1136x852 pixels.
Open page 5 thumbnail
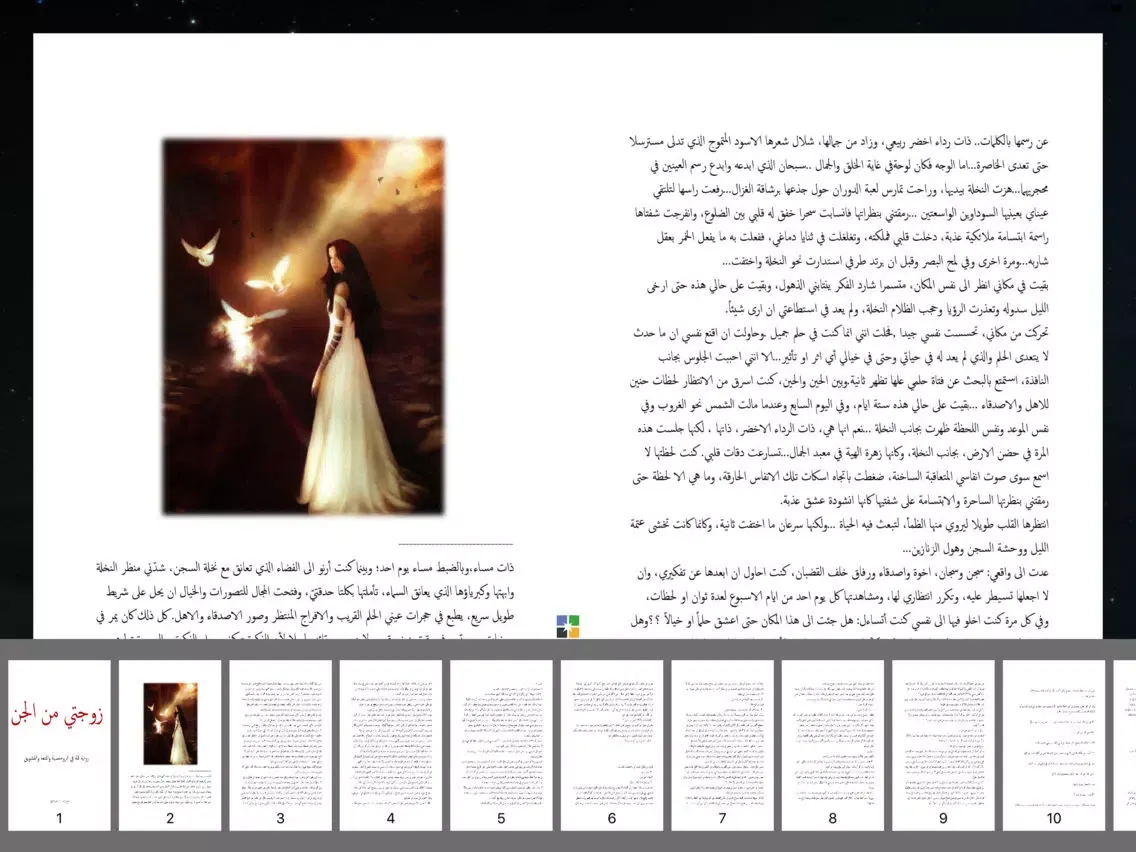pos(501,745)
